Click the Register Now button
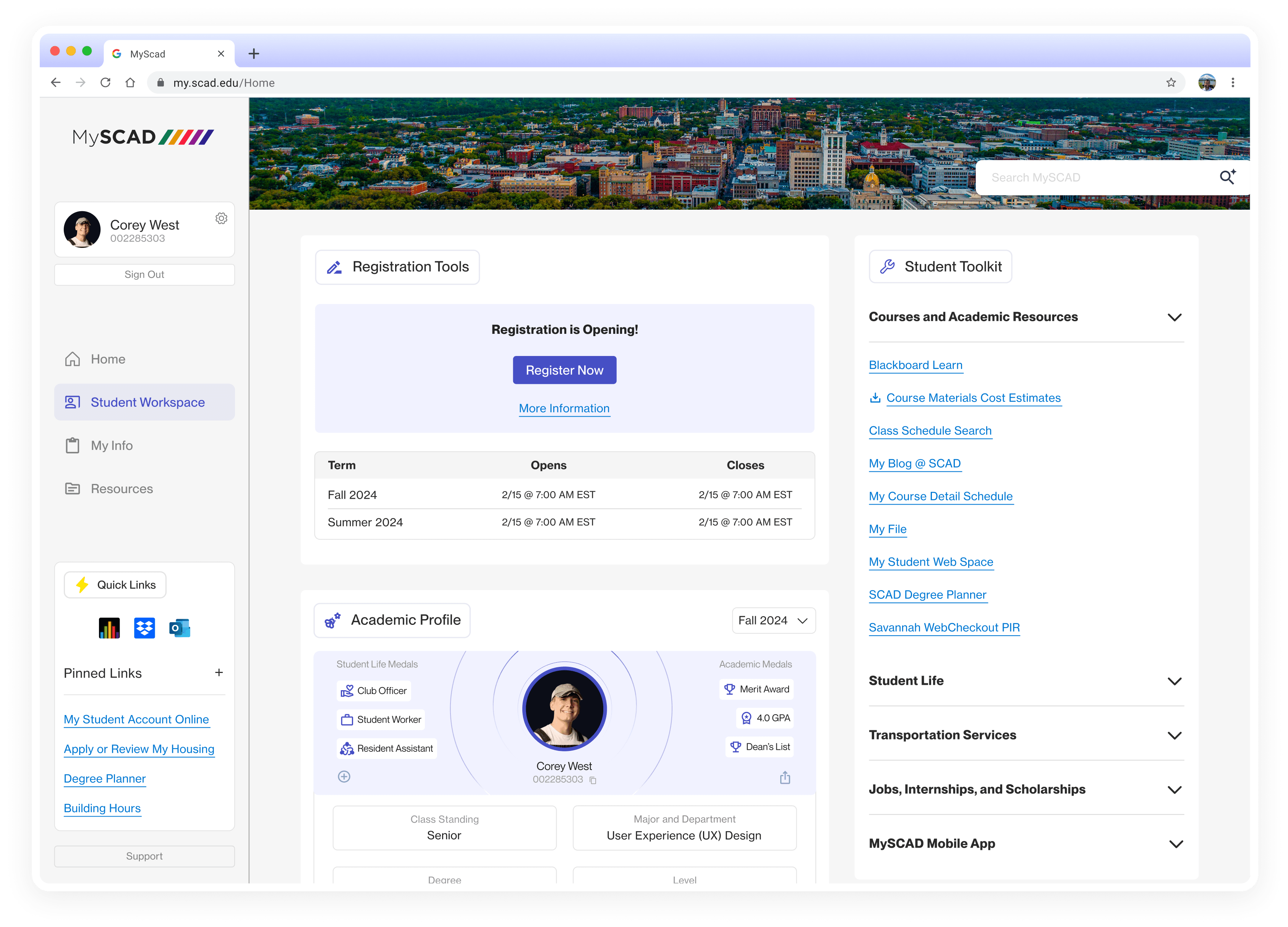1288x927 pixels. (564, 370)
